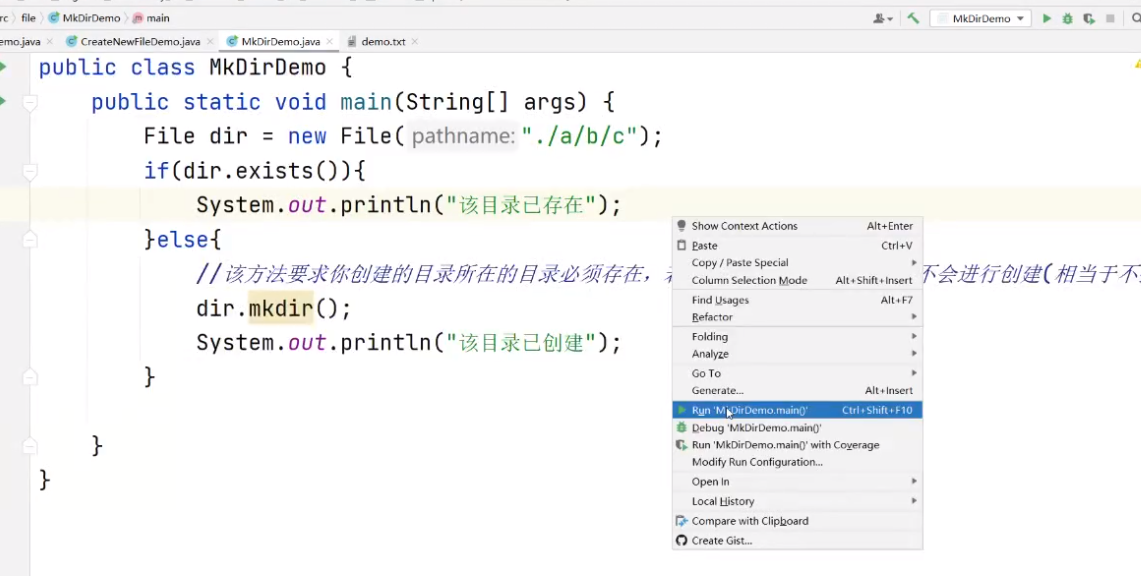This screenshot has height=576, width=1141.
Task: Click the Paste icon in the context menu
Action: pos(681,245)
